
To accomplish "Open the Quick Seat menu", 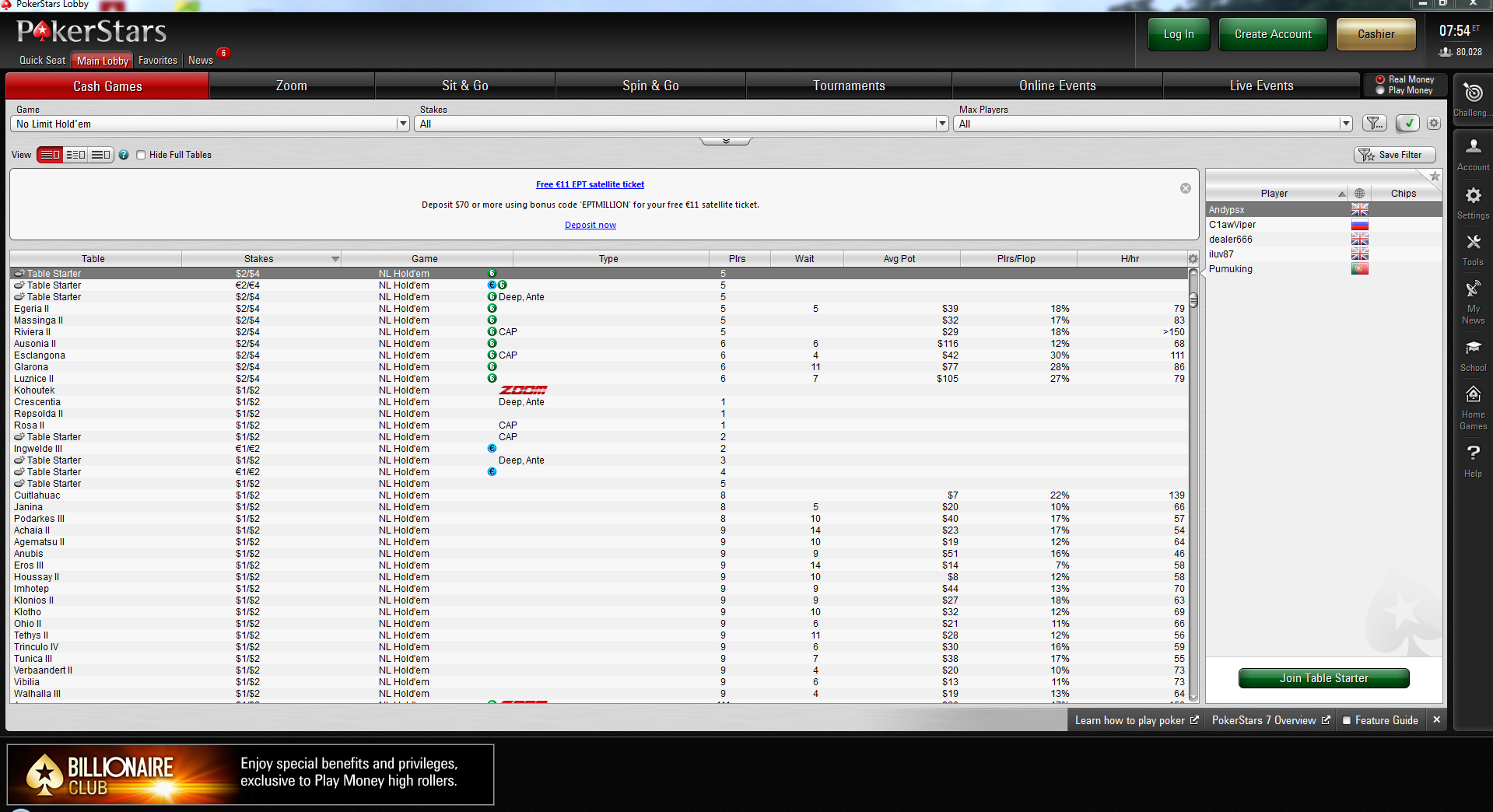I will 42,60.
